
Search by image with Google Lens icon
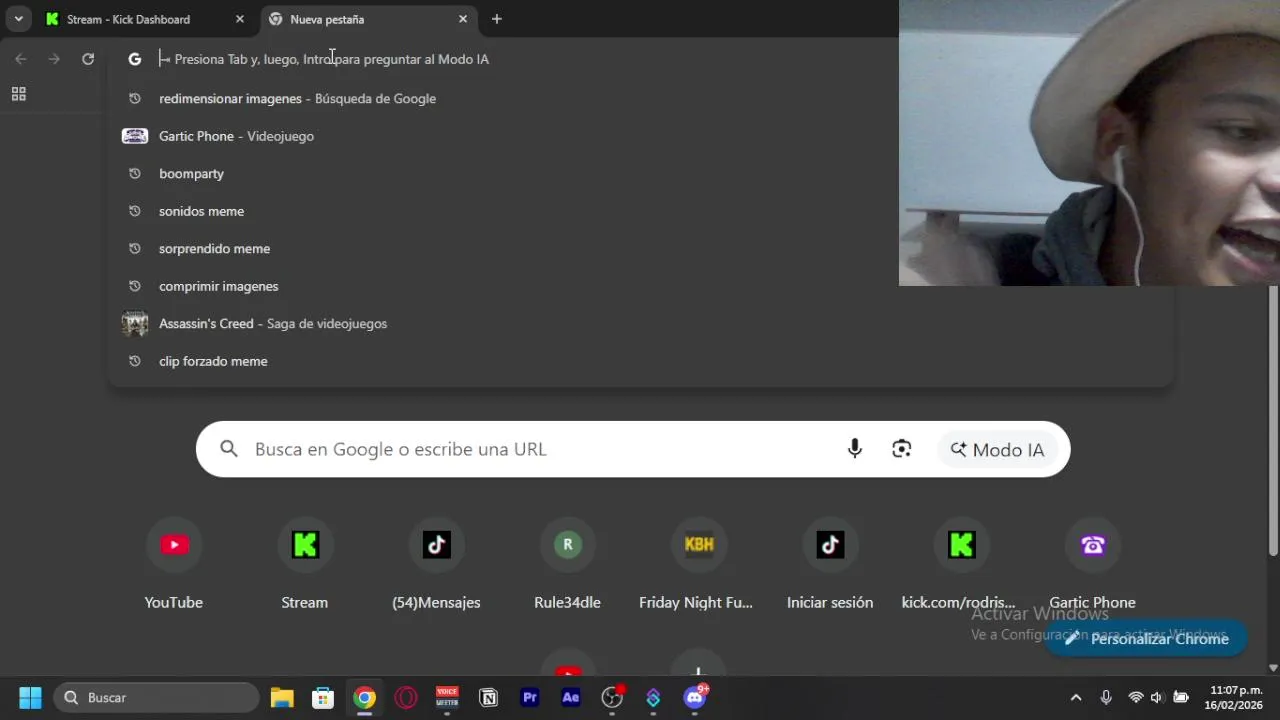tap(902, 449)
